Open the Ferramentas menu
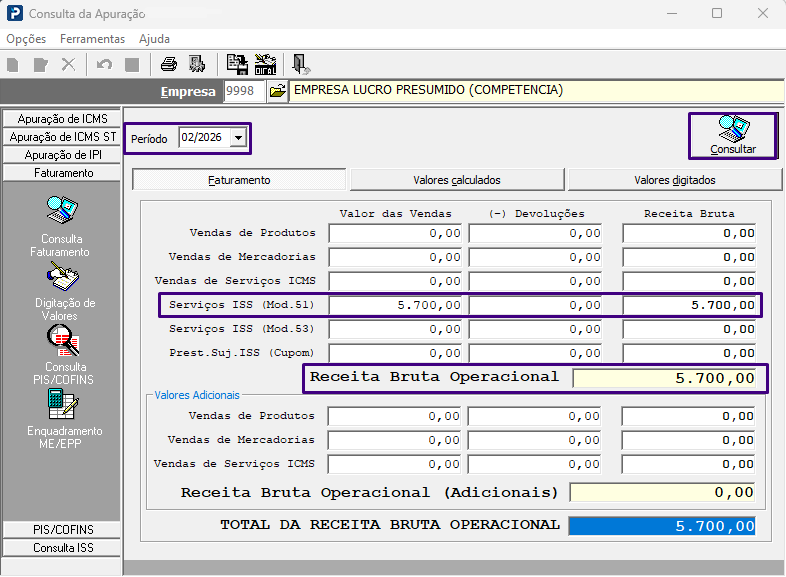Screen dimensions: 786x577 92,39
